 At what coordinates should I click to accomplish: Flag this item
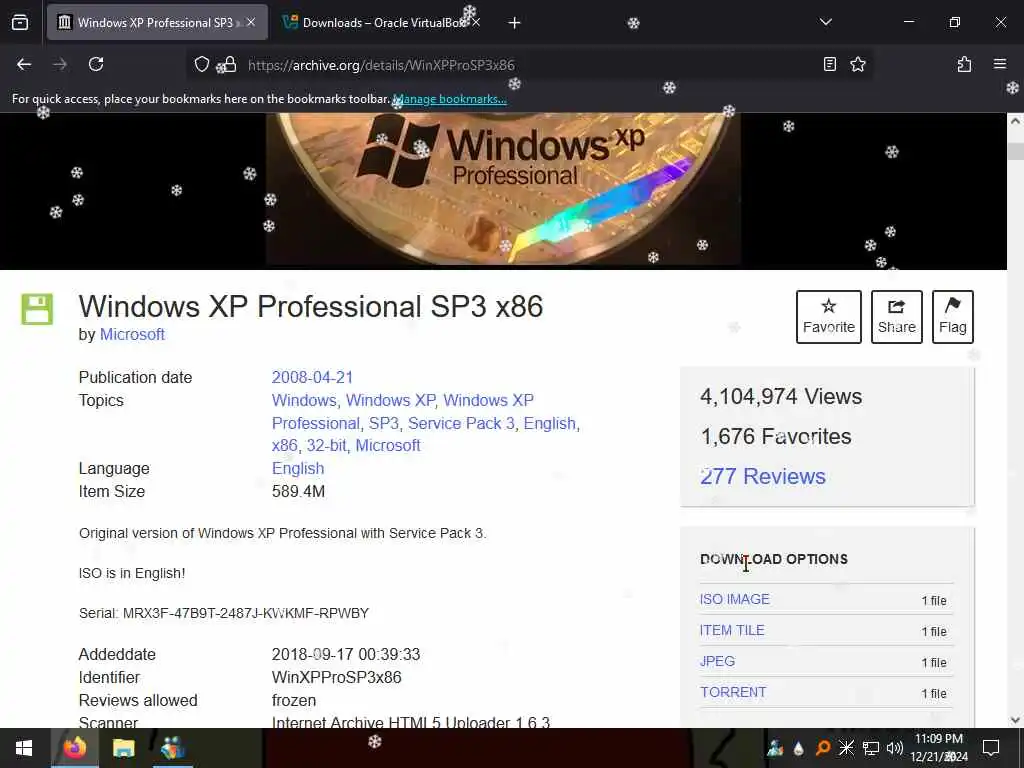[x=953, y=317]
